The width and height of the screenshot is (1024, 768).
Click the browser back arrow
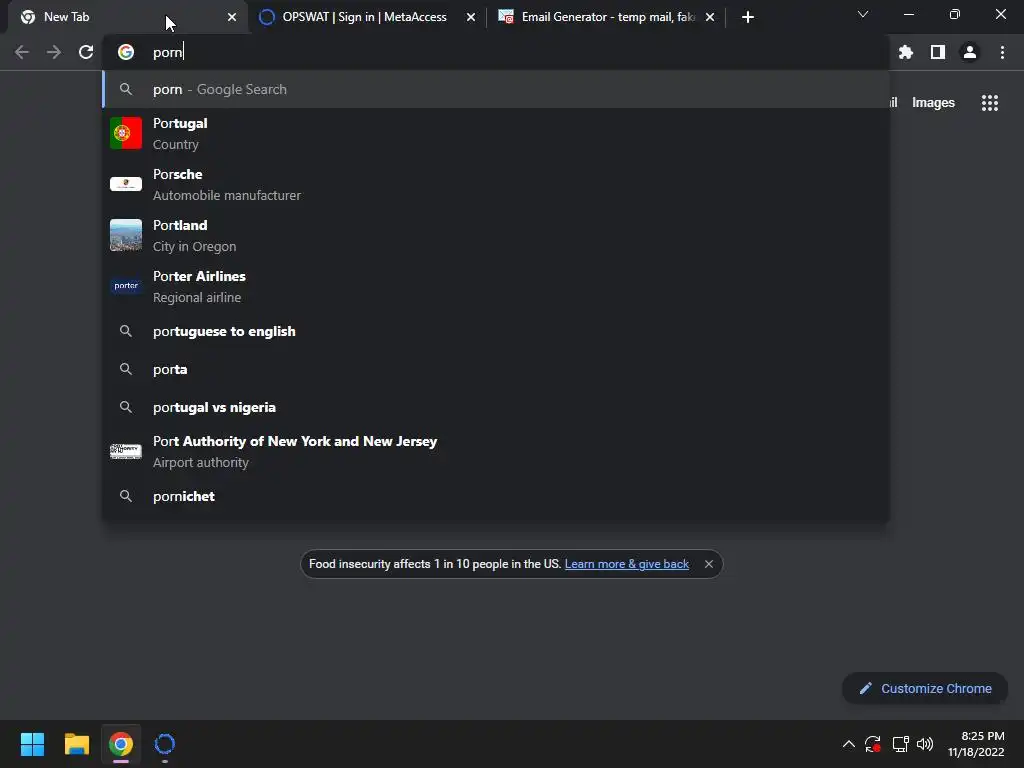point(22,52)
